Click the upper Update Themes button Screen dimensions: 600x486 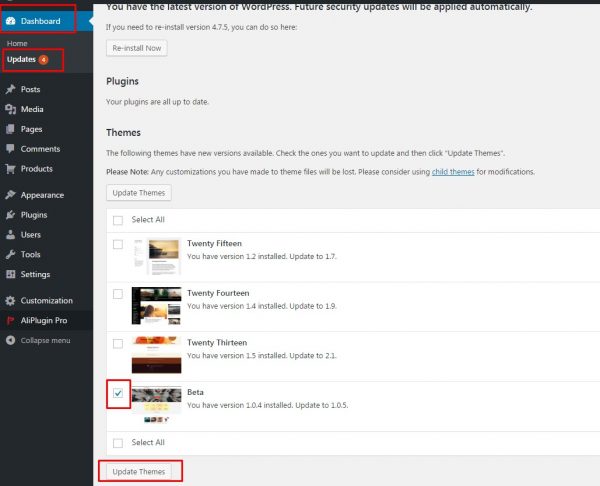tap(139, 193)
